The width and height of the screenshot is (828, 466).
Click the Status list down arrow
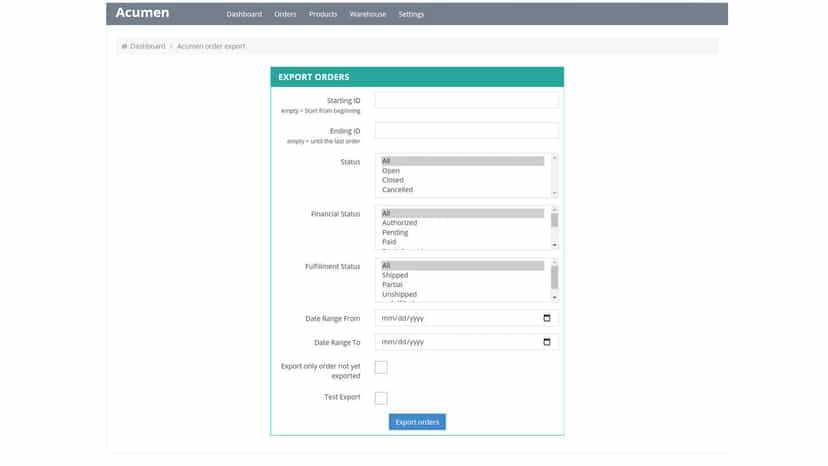click(554, 193)
